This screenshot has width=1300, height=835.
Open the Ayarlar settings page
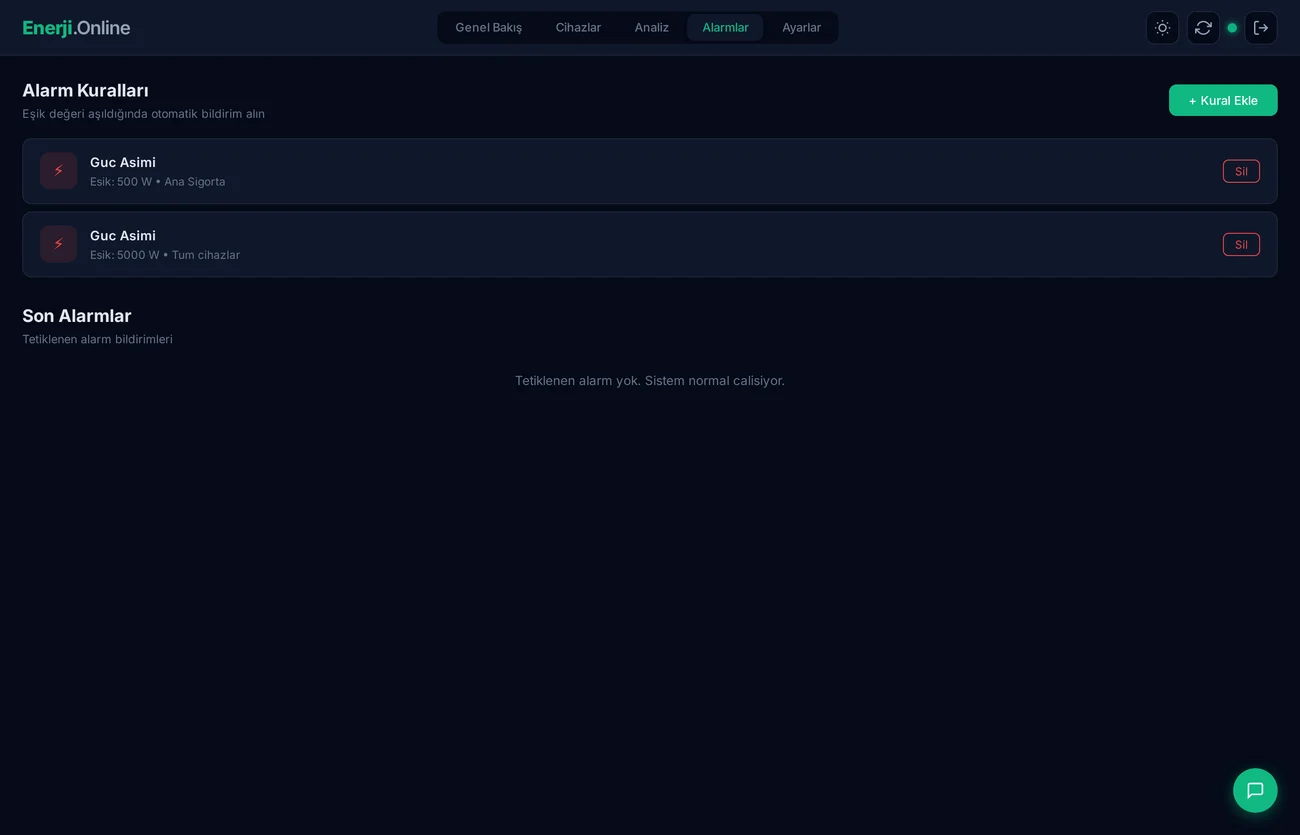click(x=801, y=27)
